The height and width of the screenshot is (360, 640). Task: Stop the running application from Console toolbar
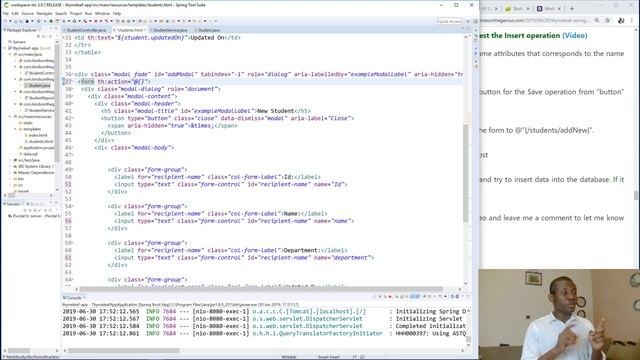tap(390, 297)
